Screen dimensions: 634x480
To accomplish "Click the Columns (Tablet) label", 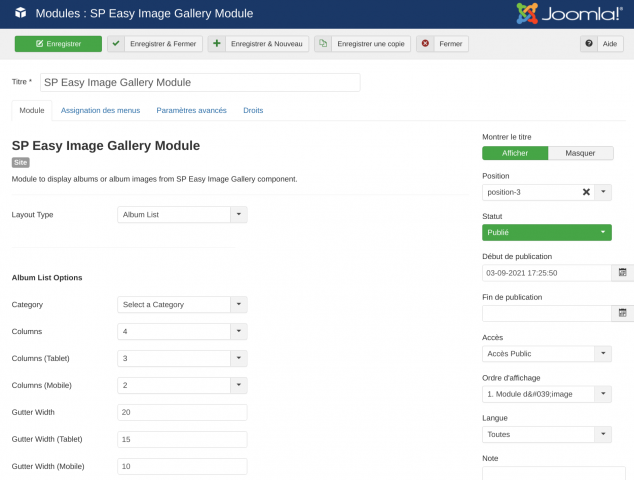I will 40,358.
